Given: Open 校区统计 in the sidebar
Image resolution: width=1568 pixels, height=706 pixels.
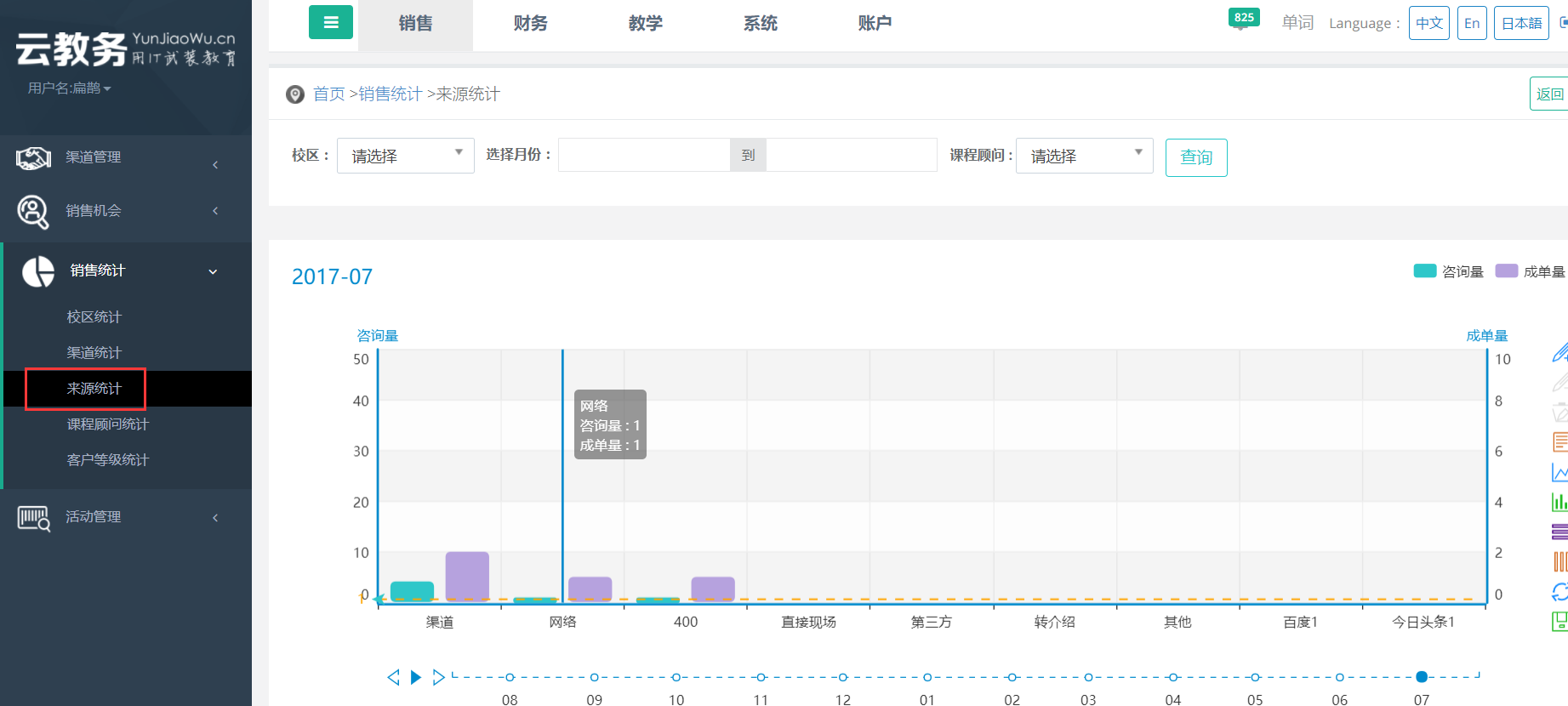Looking at the screenshot, I should click(94, 317).
